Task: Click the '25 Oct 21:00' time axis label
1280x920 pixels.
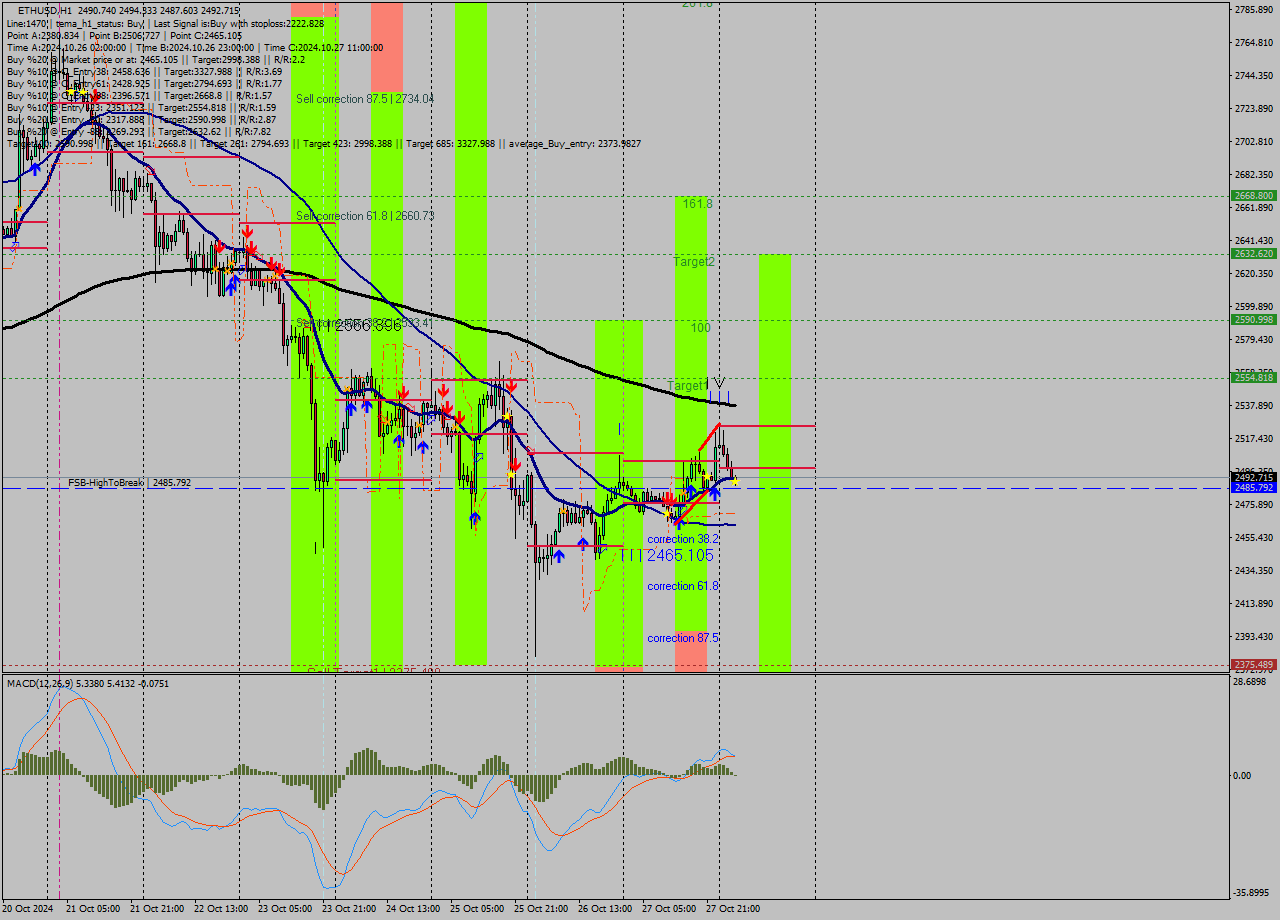Action: click(x=541, y=909)
